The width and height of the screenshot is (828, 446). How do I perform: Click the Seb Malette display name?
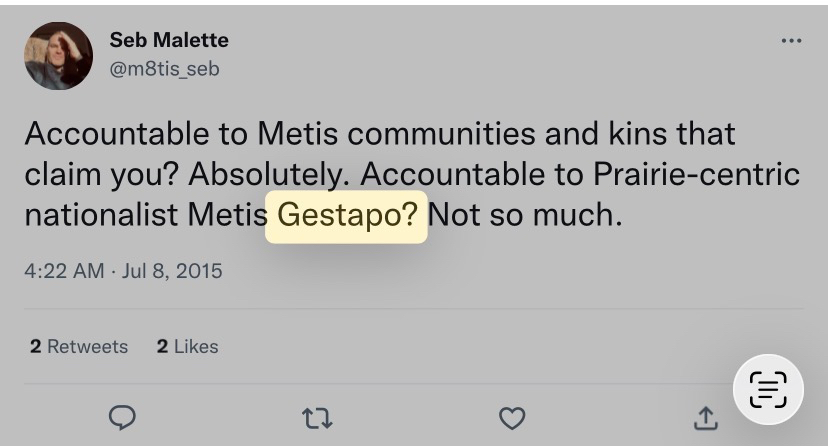[168, 41]
